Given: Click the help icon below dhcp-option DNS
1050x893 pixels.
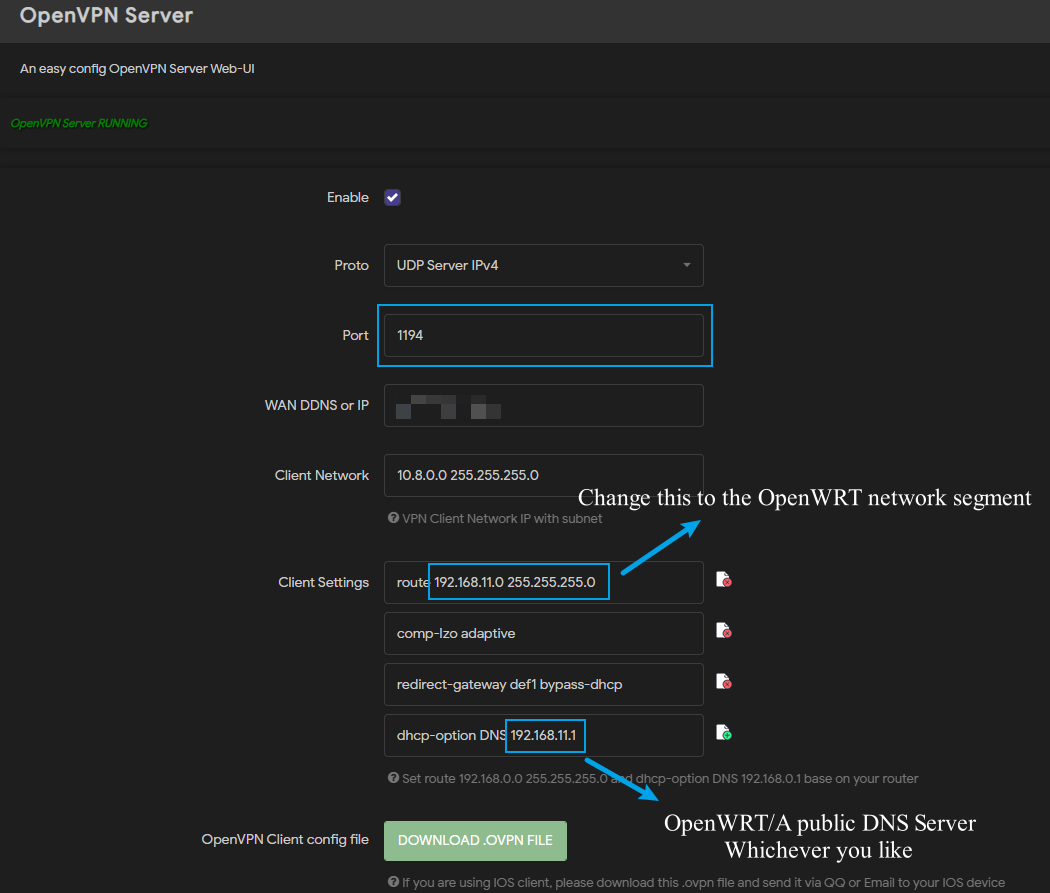Looking at the screenshot, I should (x=392, y=778).
